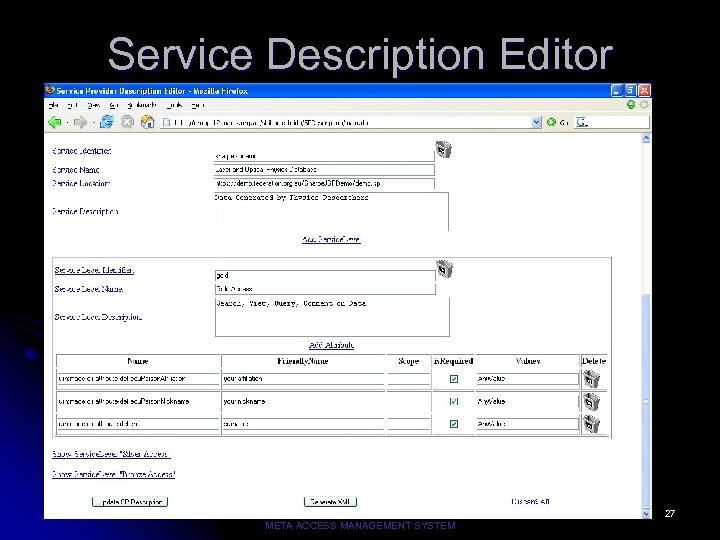
Task: Click the scrollbar up arrow
Action: point(646,138)
